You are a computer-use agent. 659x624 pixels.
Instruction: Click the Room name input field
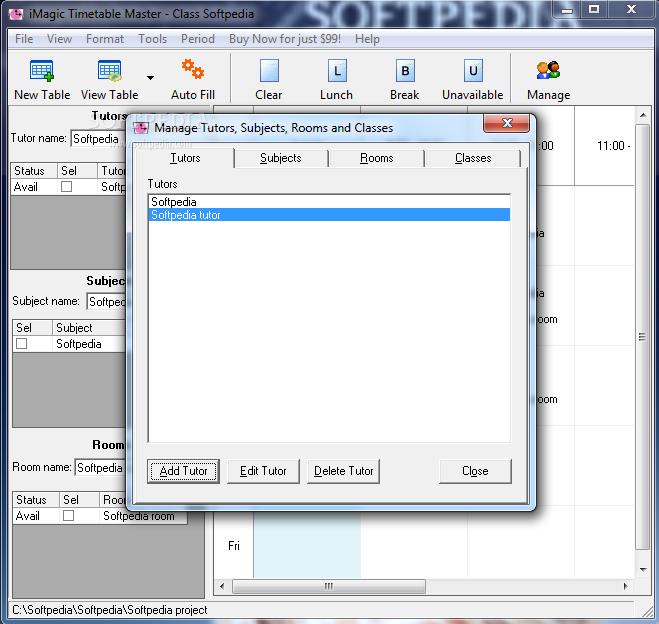pyautogui.click(x=100, y=467)
